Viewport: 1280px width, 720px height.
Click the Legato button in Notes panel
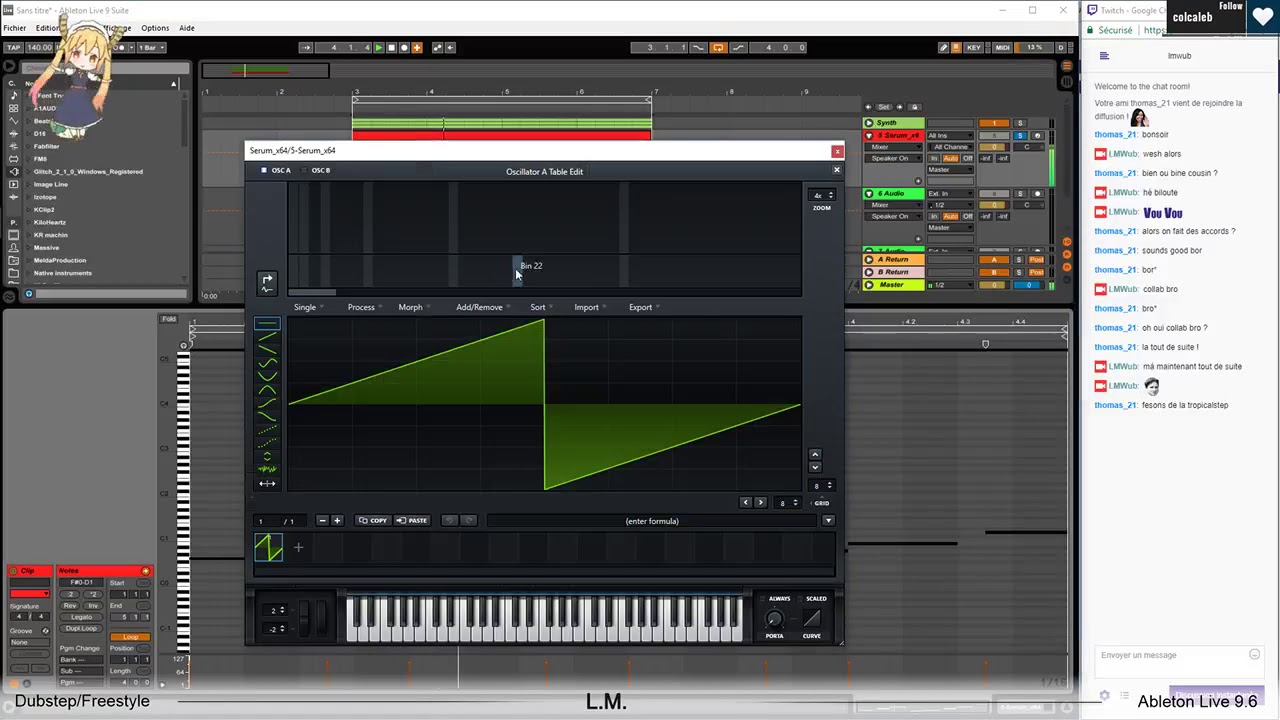81,617
